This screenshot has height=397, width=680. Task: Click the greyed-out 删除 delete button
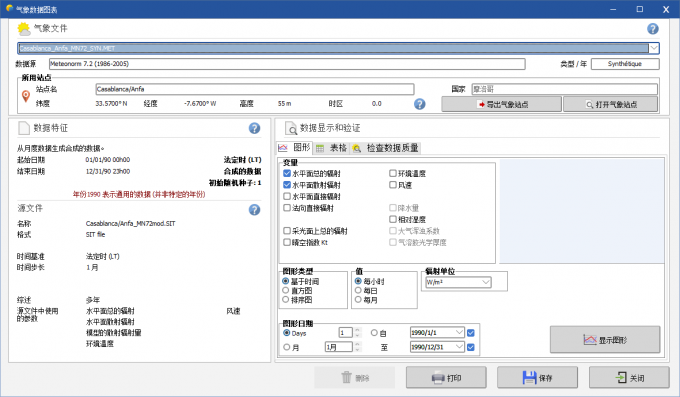(x=355, y=378)
